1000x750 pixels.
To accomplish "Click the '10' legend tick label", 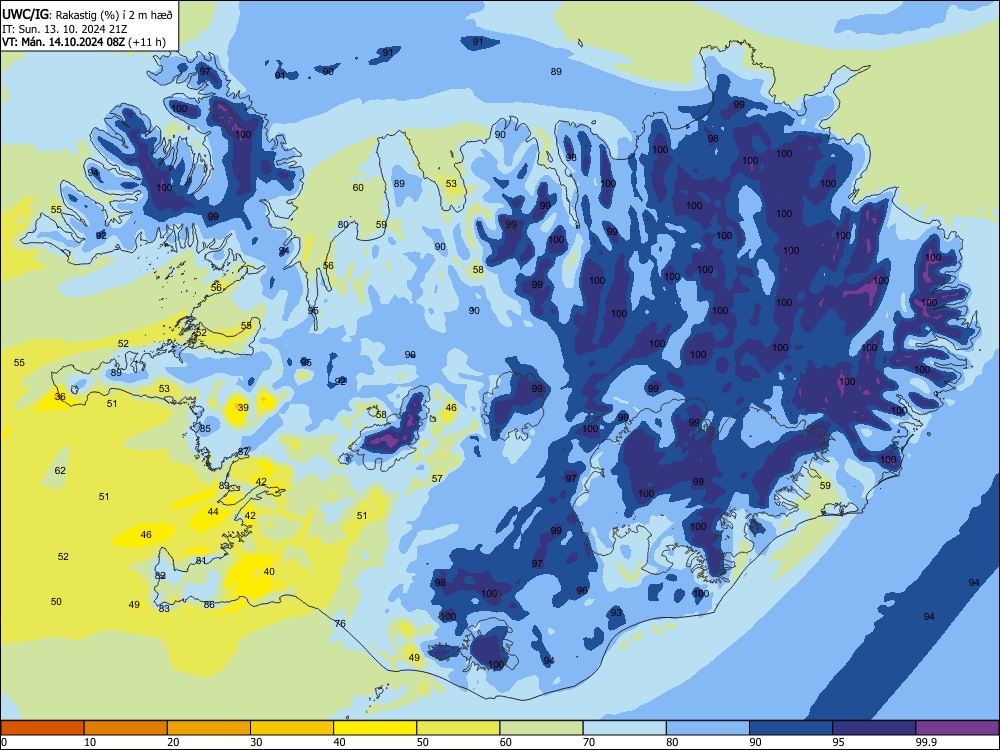I will coord(90,742).
